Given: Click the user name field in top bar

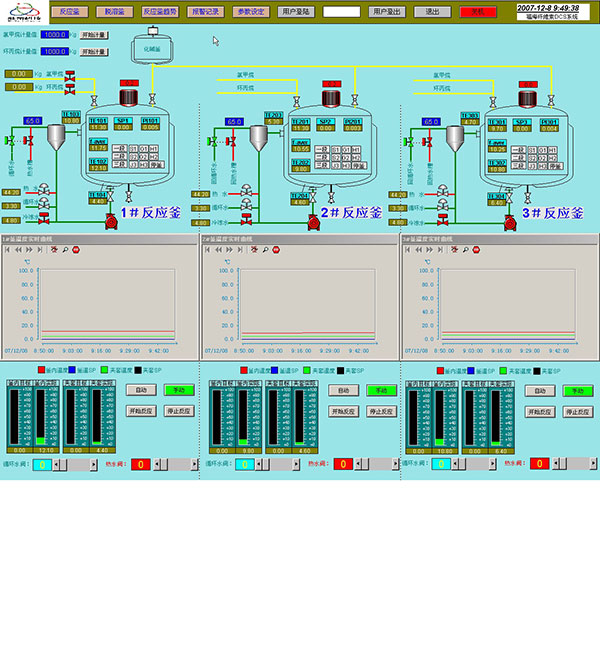Looking at the screenshot, I should tap(341, 11).
